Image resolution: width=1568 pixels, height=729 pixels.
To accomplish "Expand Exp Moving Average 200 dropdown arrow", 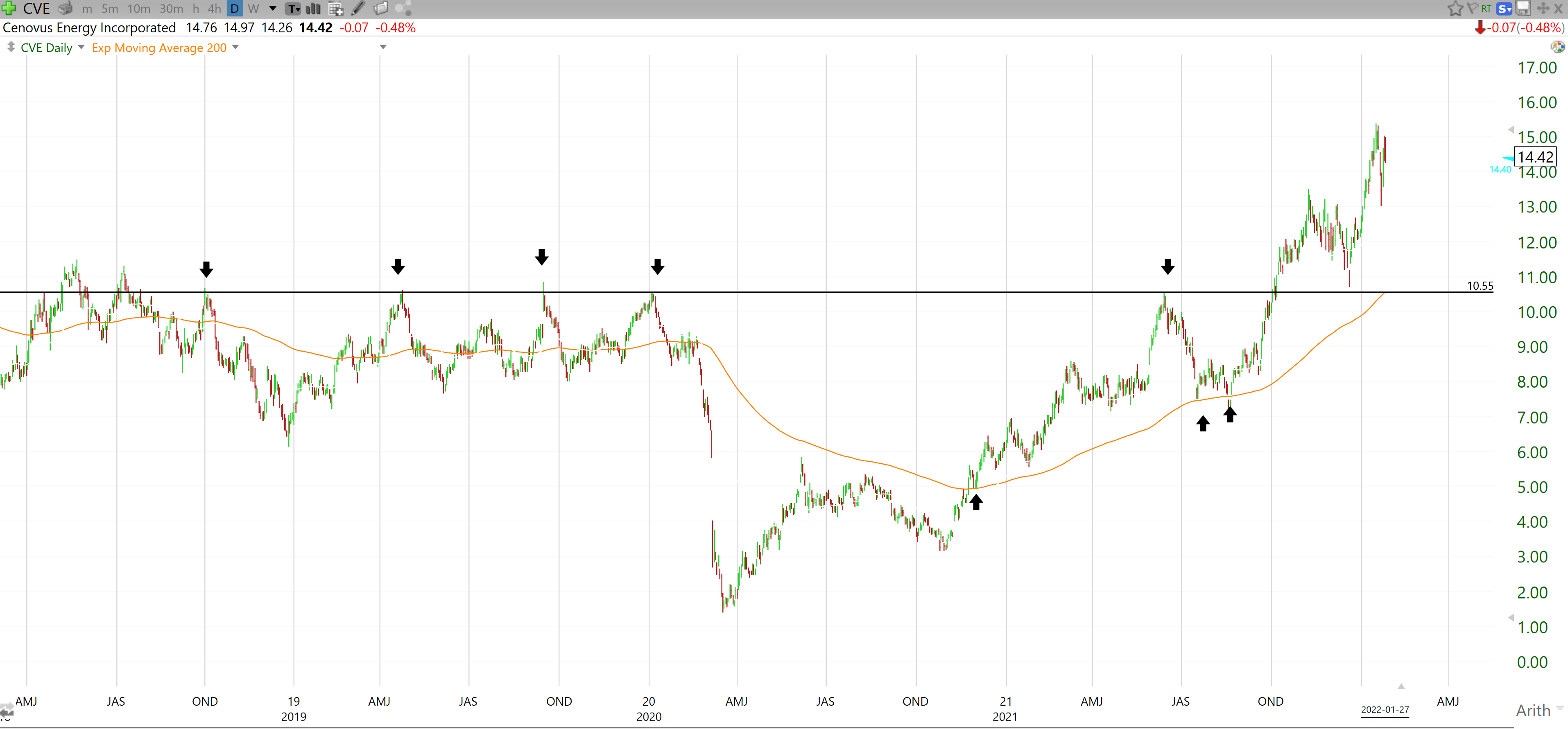I will pos(235,47).
